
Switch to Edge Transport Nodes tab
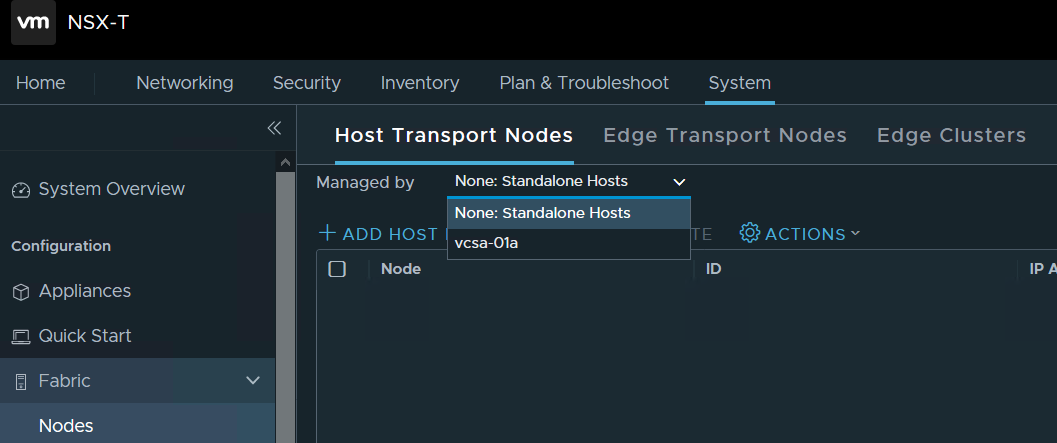(725, 136)
